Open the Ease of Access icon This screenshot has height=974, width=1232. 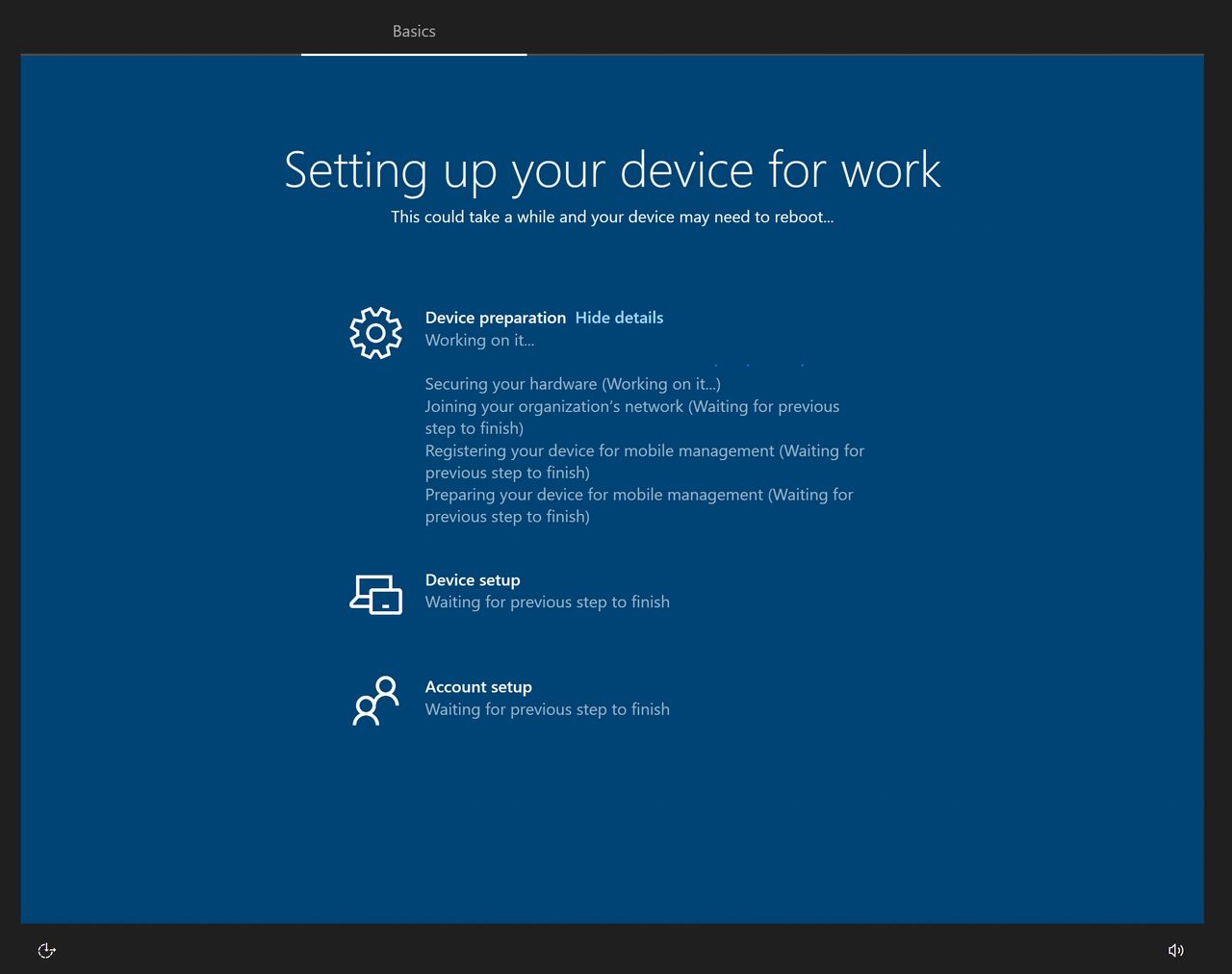46,951
